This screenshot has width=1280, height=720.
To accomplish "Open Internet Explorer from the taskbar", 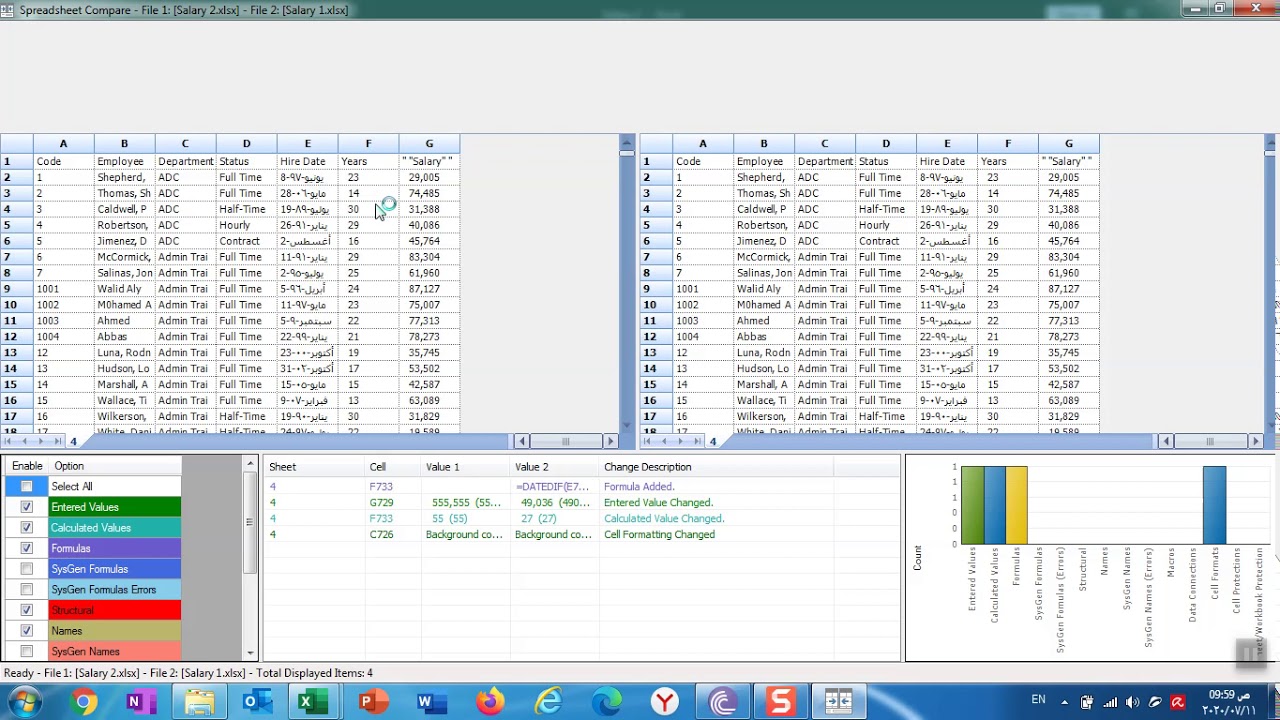I will pos(548,702).
